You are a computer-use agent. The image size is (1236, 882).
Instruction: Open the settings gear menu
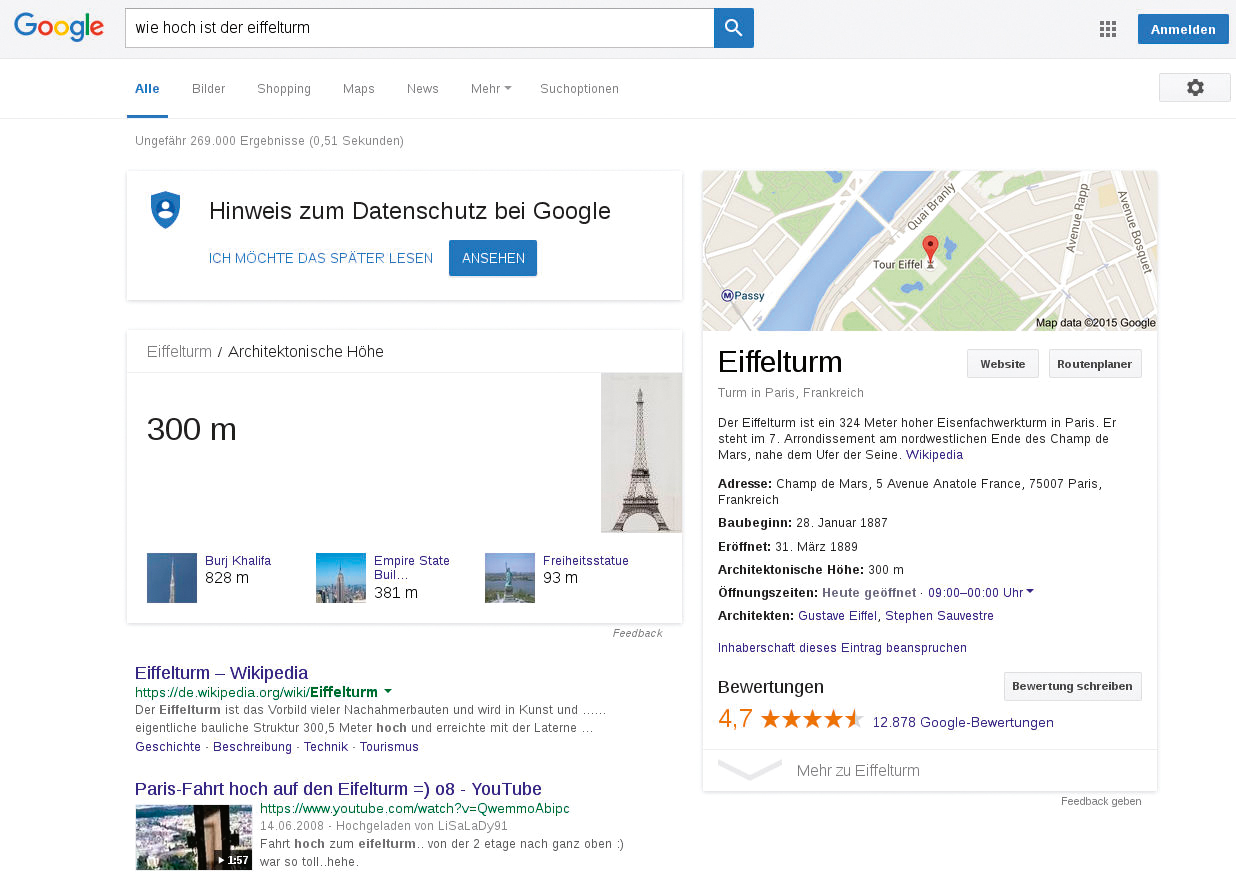(1194, 88)
